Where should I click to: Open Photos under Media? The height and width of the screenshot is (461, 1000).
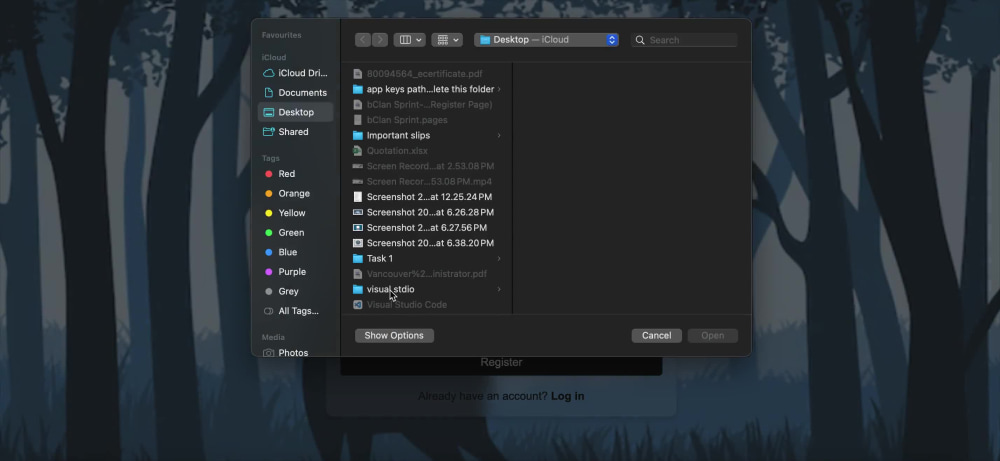click(295, 353)
